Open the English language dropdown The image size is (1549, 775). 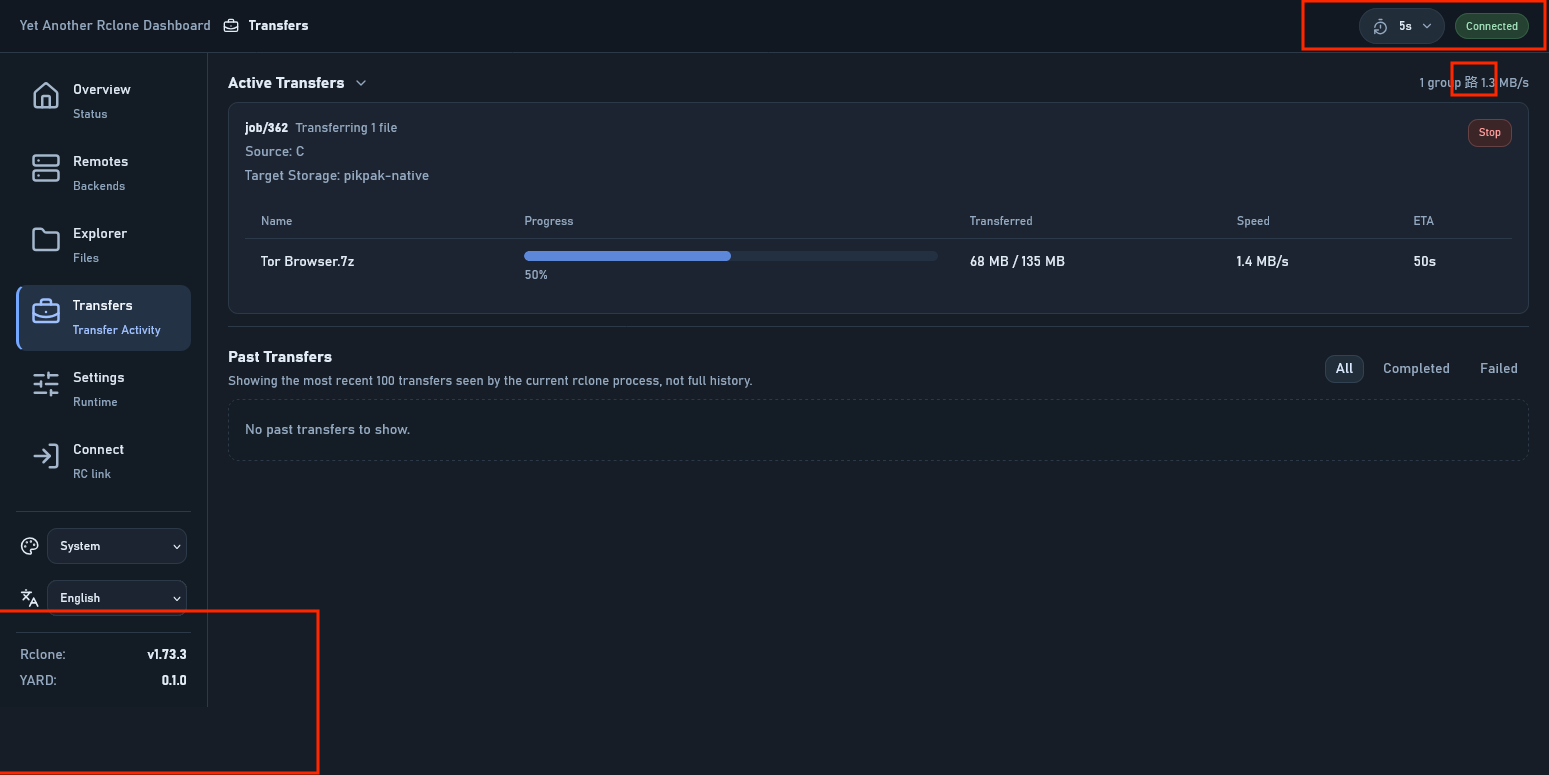coord(117,598)
